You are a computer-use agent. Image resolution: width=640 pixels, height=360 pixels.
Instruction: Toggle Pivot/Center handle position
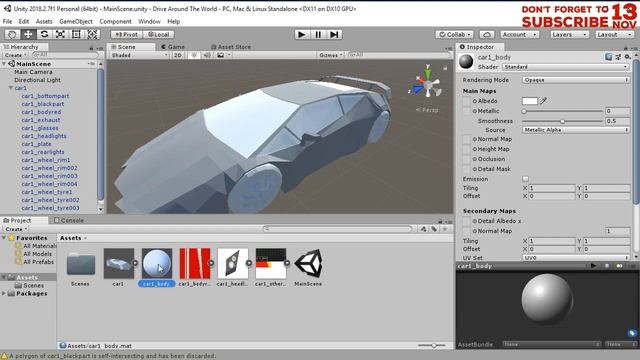pos(127,35)
